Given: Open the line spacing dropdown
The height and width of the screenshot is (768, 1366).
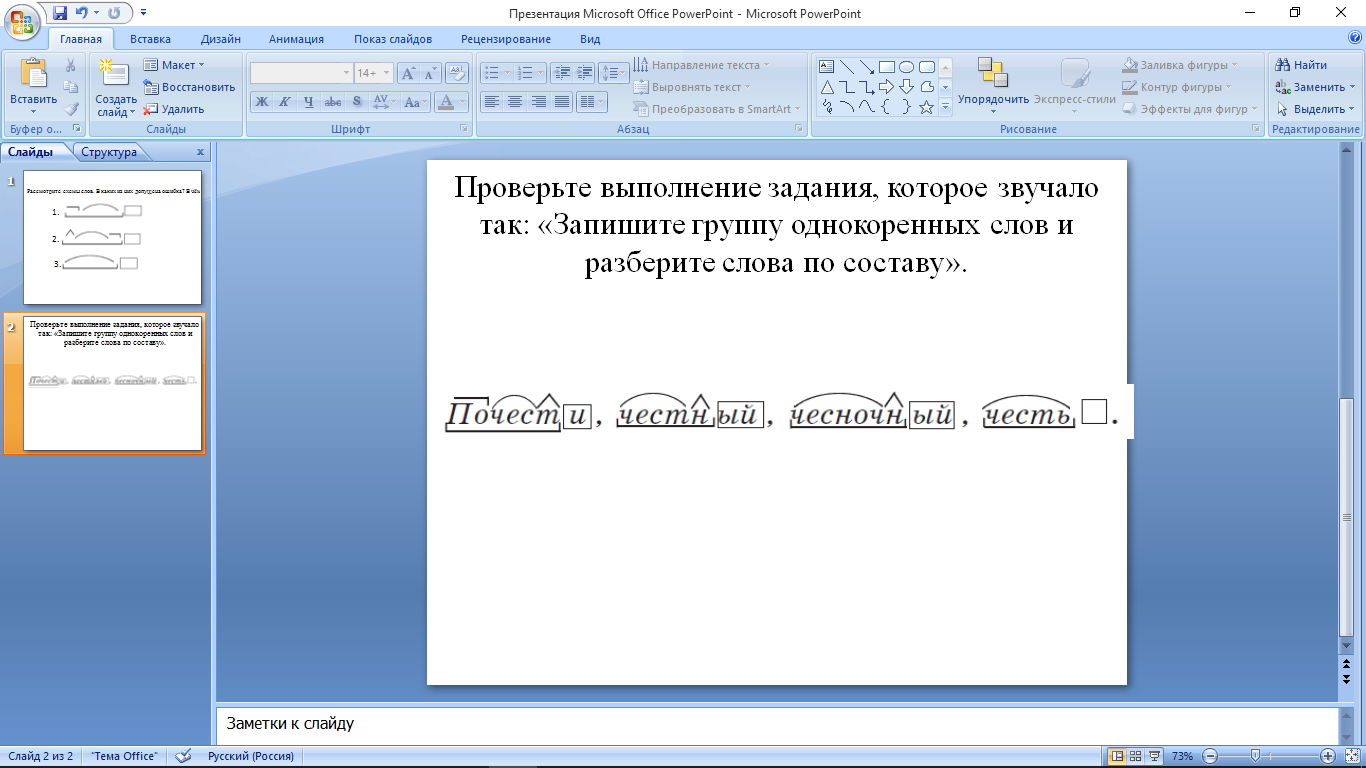Looking at the screenshot, I should 614,73.
